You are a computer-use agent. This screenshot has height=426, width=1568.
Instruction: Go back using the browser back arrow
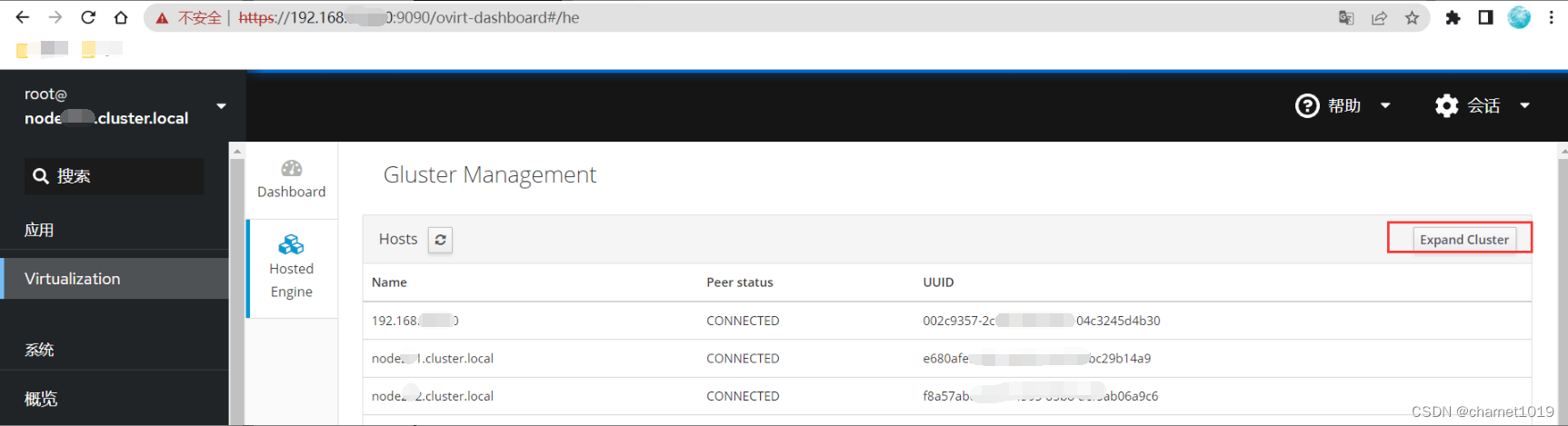(x=23, y=17)
